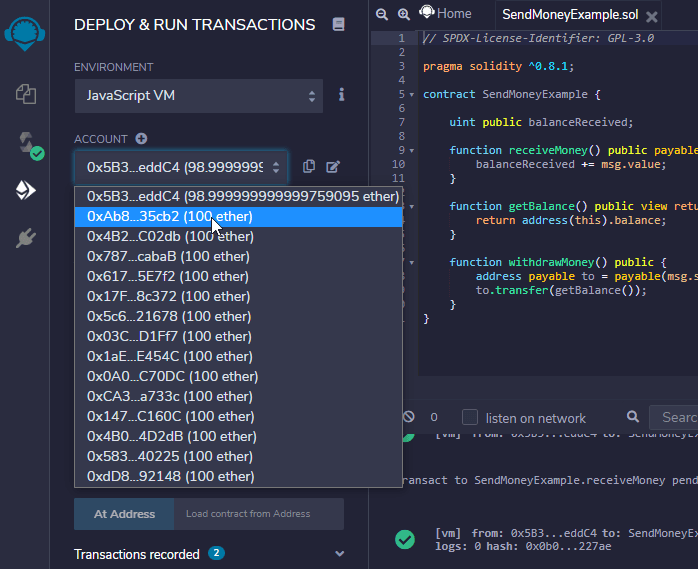Click the transactions recorded count badge
The image size is (698, 569).
pyautogui.click(x=216, y=553)
